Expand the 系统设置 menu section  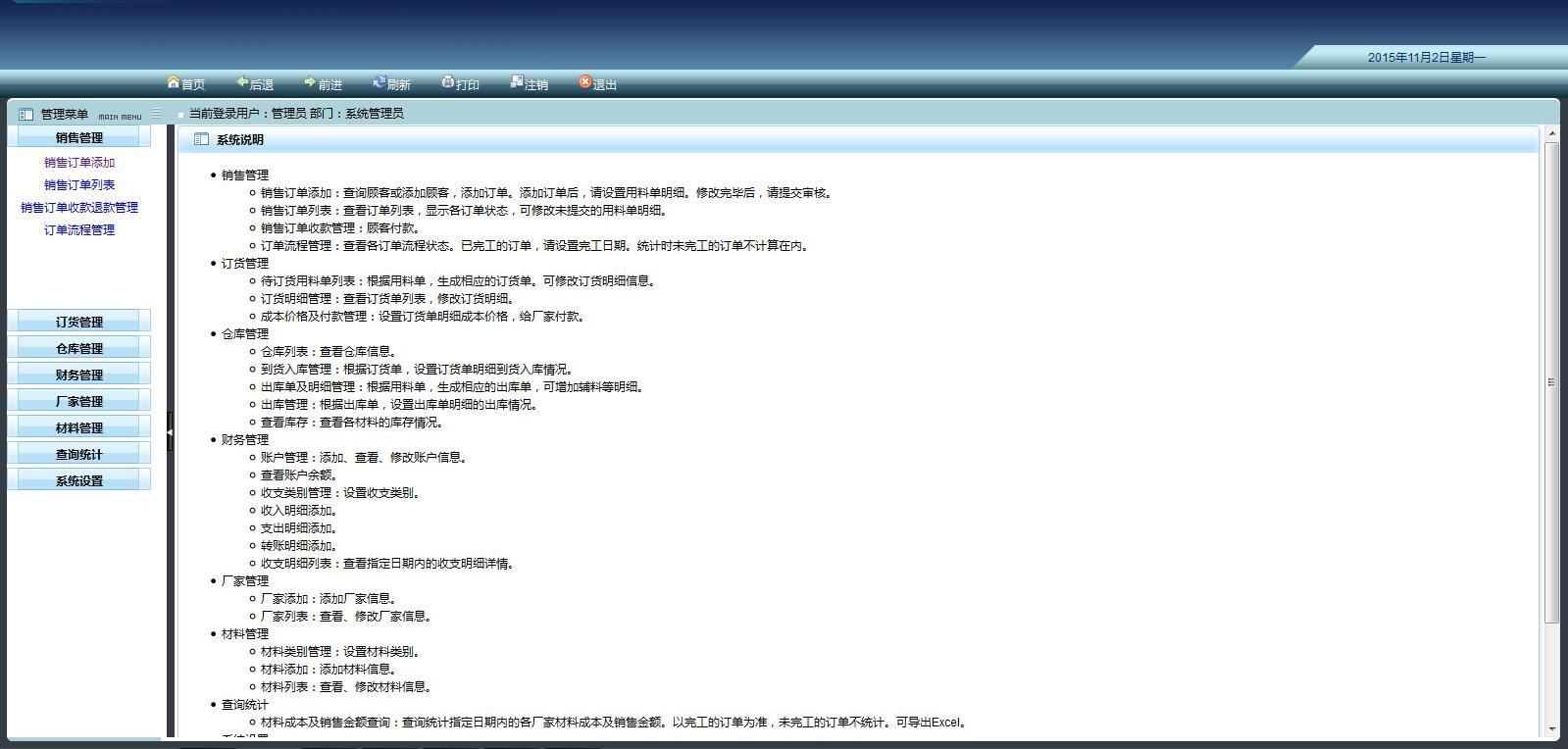tap(79, 480)
